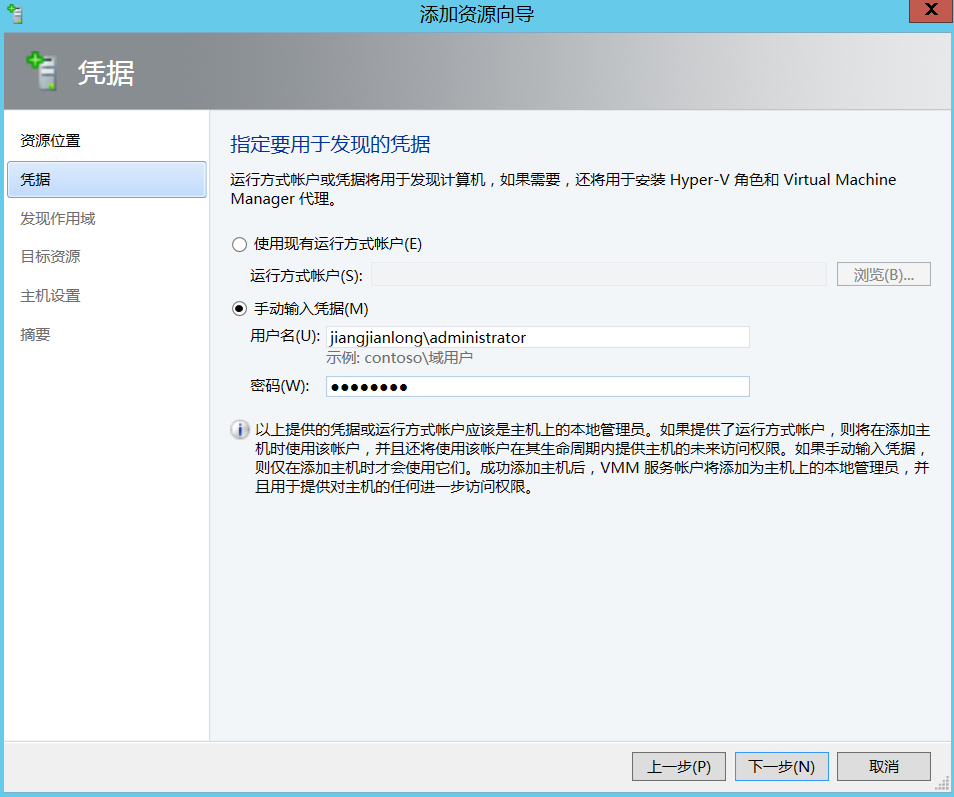Screen dimensions: 954x797
Task: Click the server icon beside the 凭据 header
Action: click(x=43, y=71)
